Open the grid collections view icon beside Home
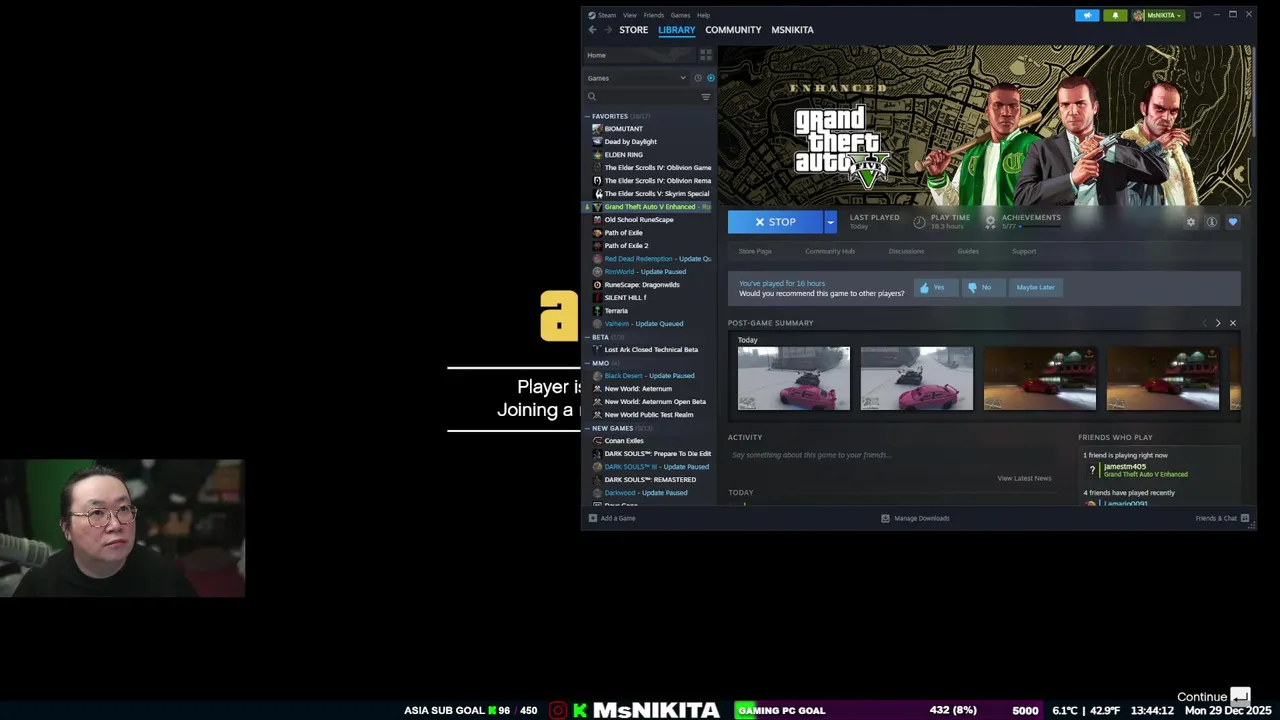This screenshot has height=720, width=1280. coord(706,55)
